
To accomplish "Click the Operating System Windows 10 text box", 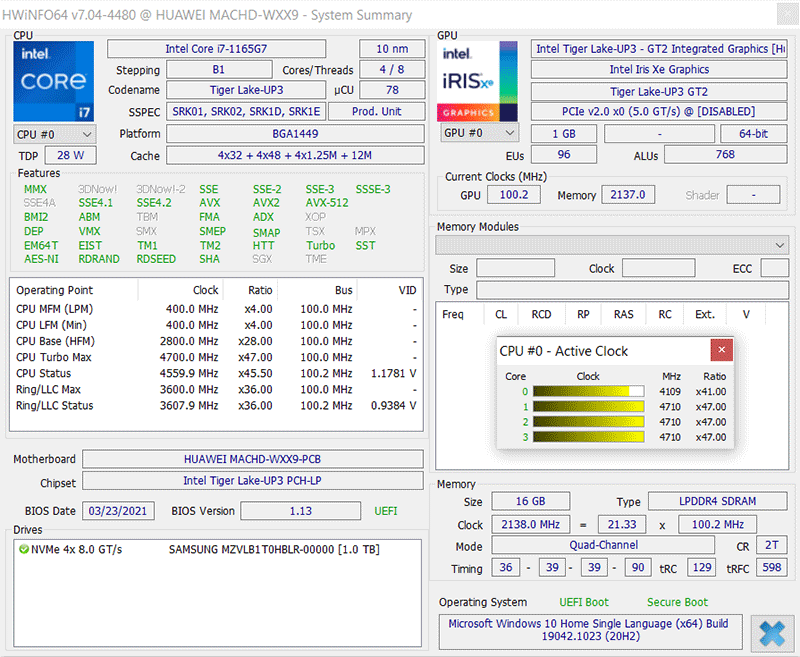I will pyautogui.click(x=590, y=632).
